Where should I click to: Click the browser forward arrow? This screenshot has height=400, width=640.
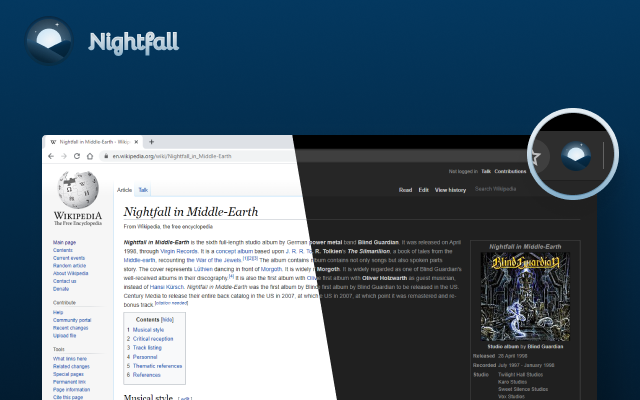64,156
